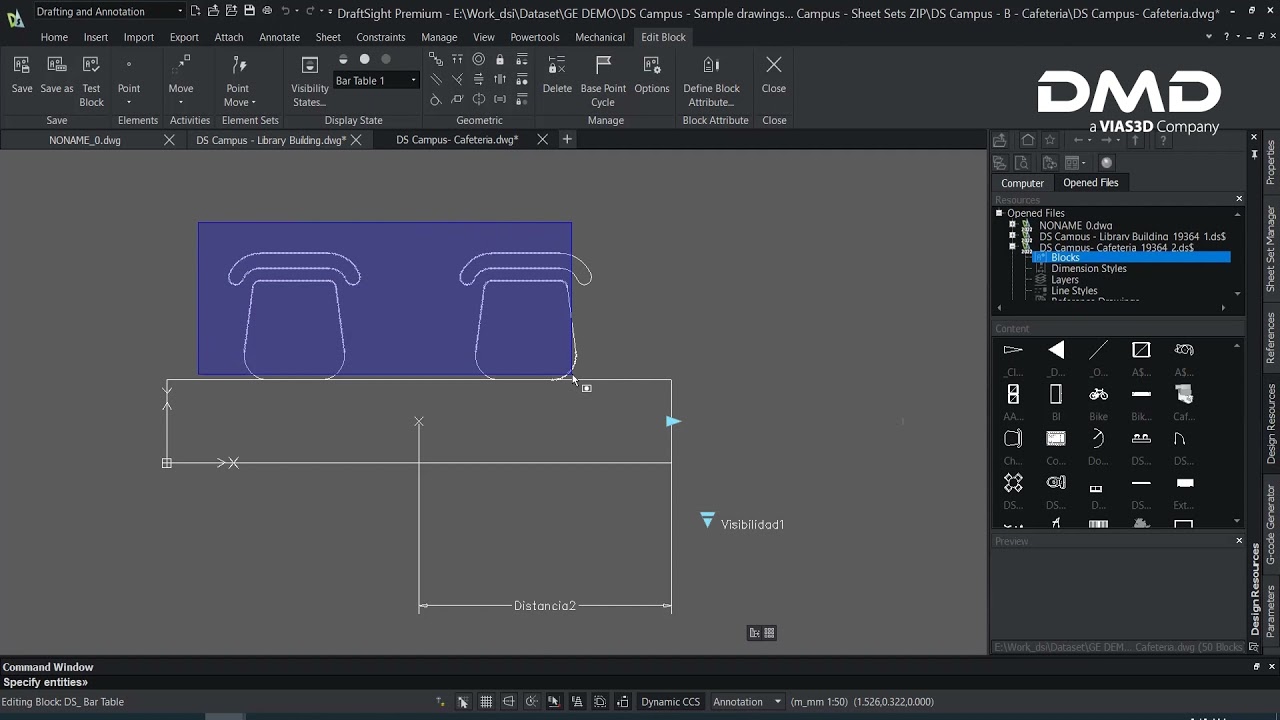Screen dimensions: 1280x720
Task: Click the DraftSight application logo
Action: 15,17
